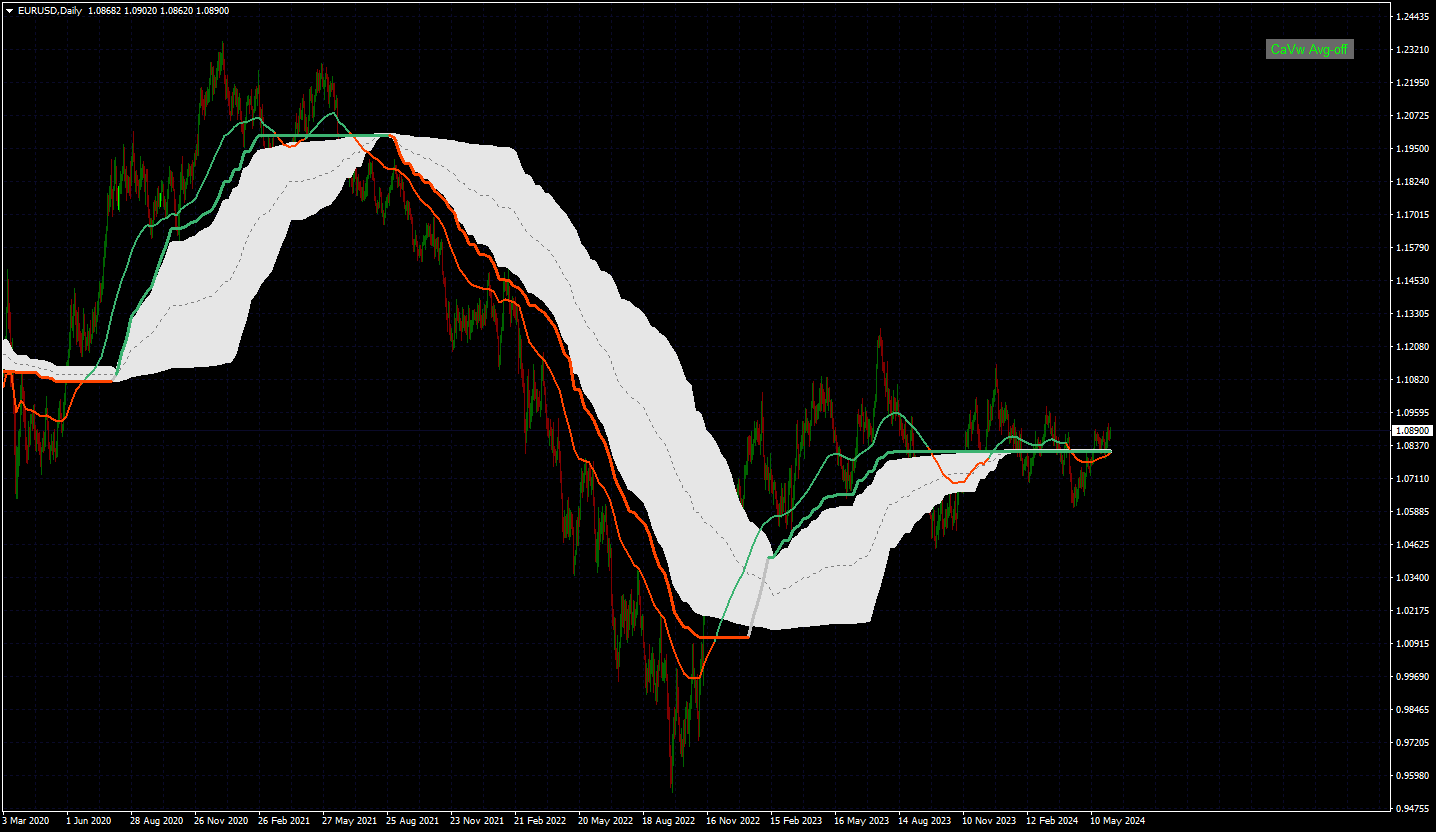Choose the 10 May 2024 date label
The image size is (1436, 832).
1116,820
